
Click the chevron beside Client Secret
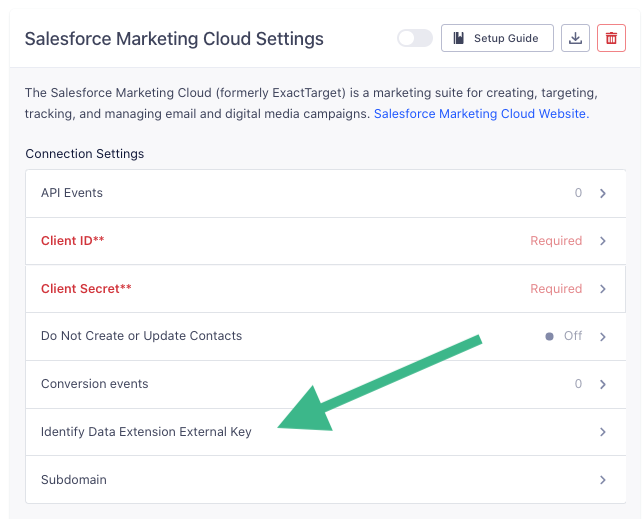point(603,289)
